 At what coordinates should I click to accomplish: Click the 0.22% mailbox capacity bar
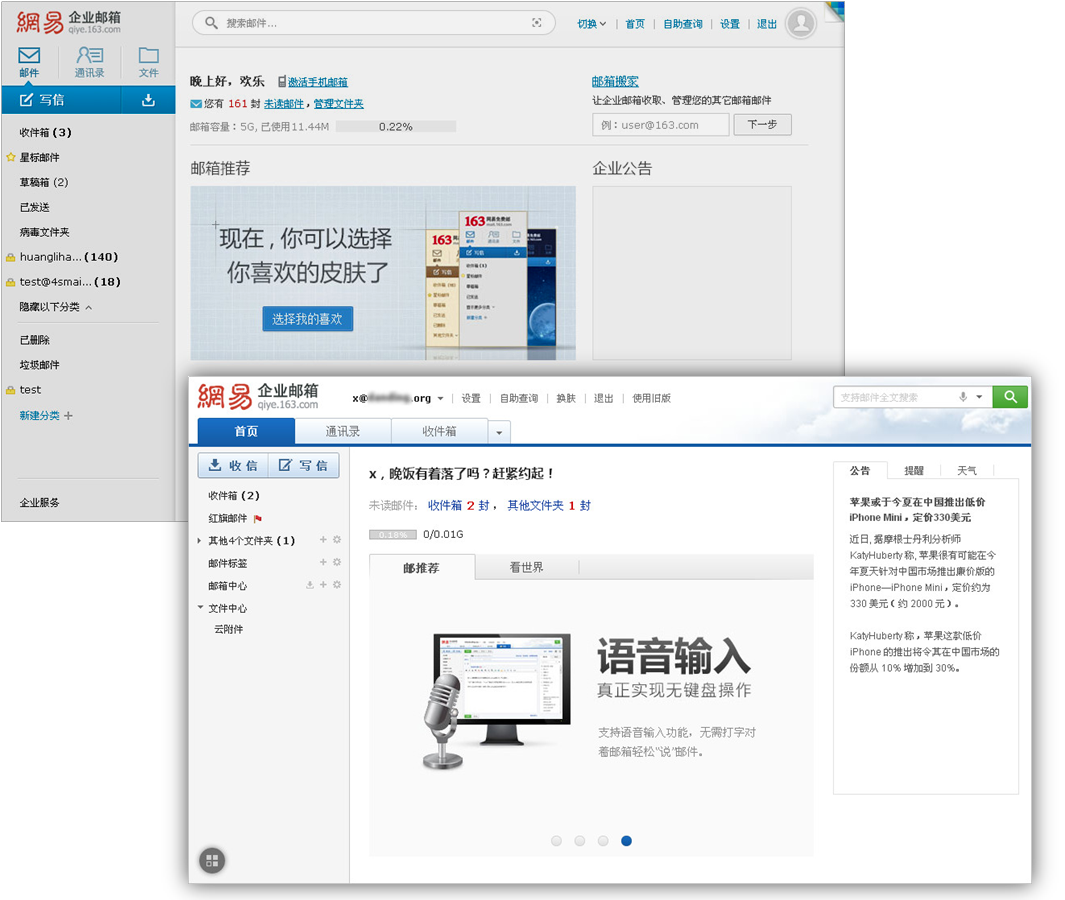[395, 126]
